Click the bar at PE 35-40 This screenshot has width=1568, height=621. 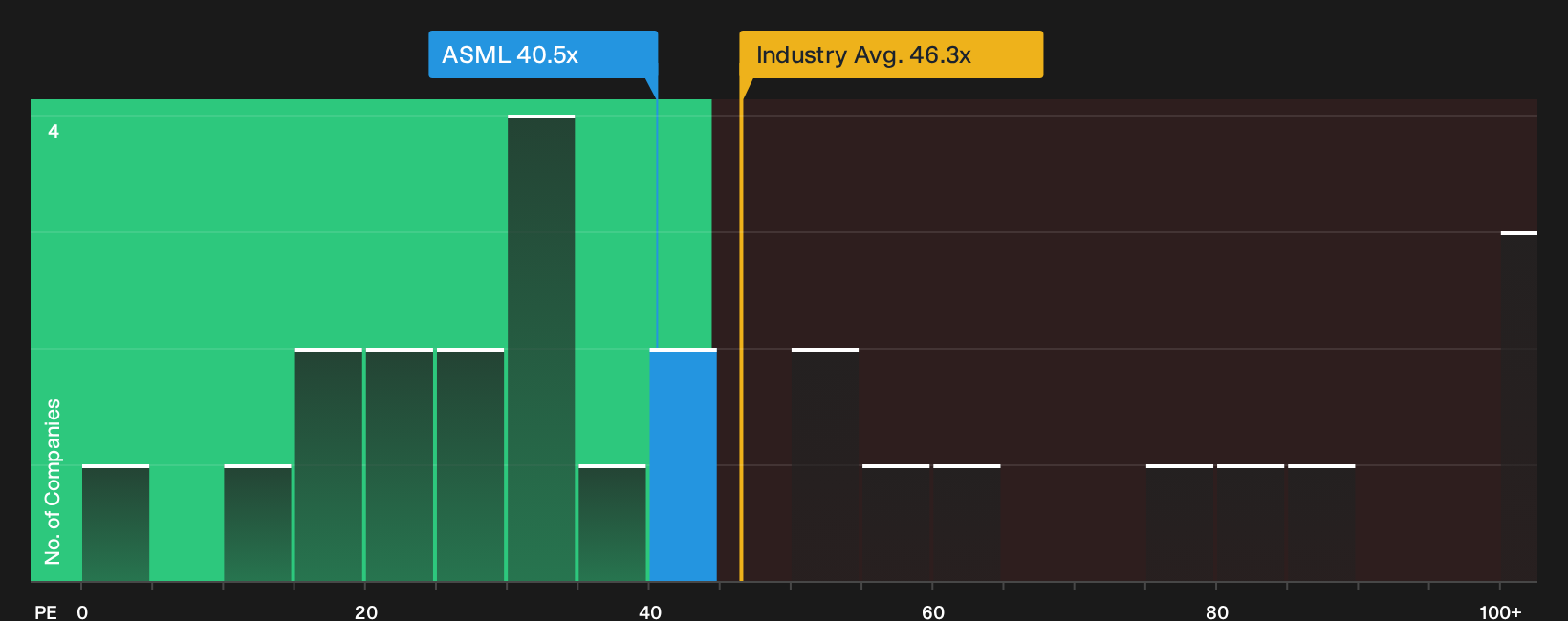tap(612, 523)
